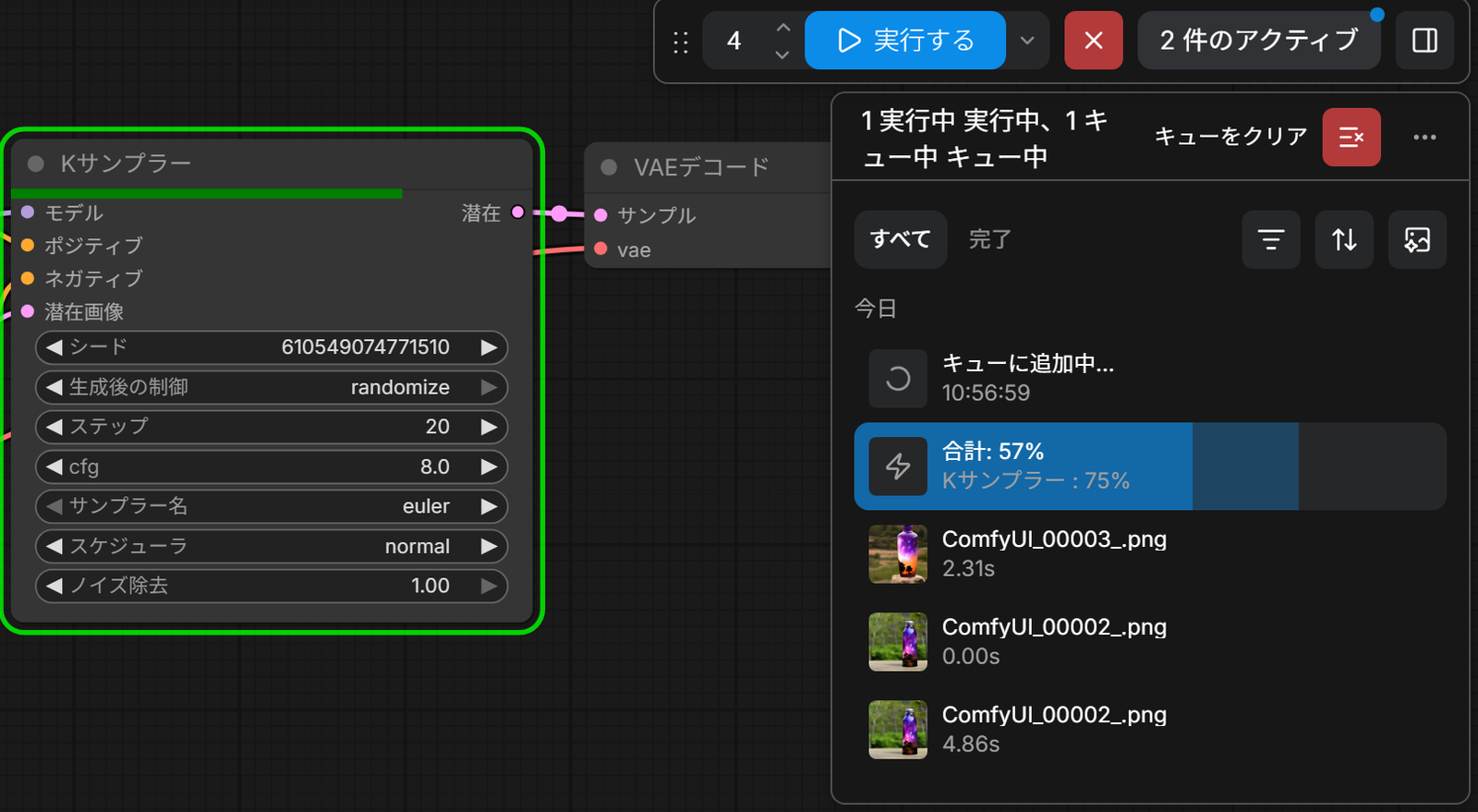Increase the batch count with the up arrow

click(x=782, y=28)
